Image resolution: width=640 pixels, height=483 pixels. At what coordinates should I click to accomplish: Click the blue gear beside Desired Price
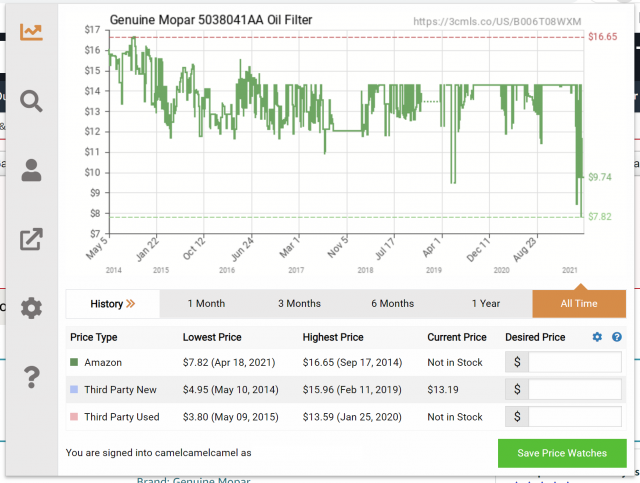tap(598, 338)
